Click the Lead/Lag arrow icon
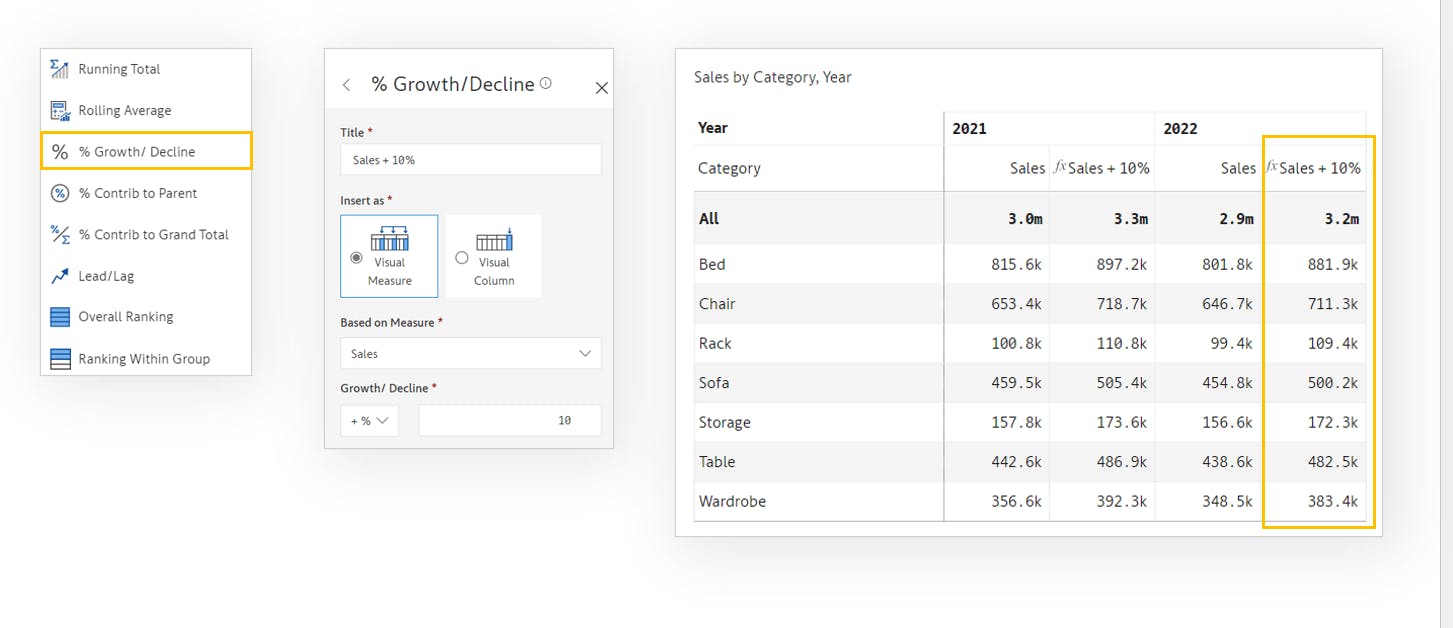The image size is (1453, 628). 60,276
